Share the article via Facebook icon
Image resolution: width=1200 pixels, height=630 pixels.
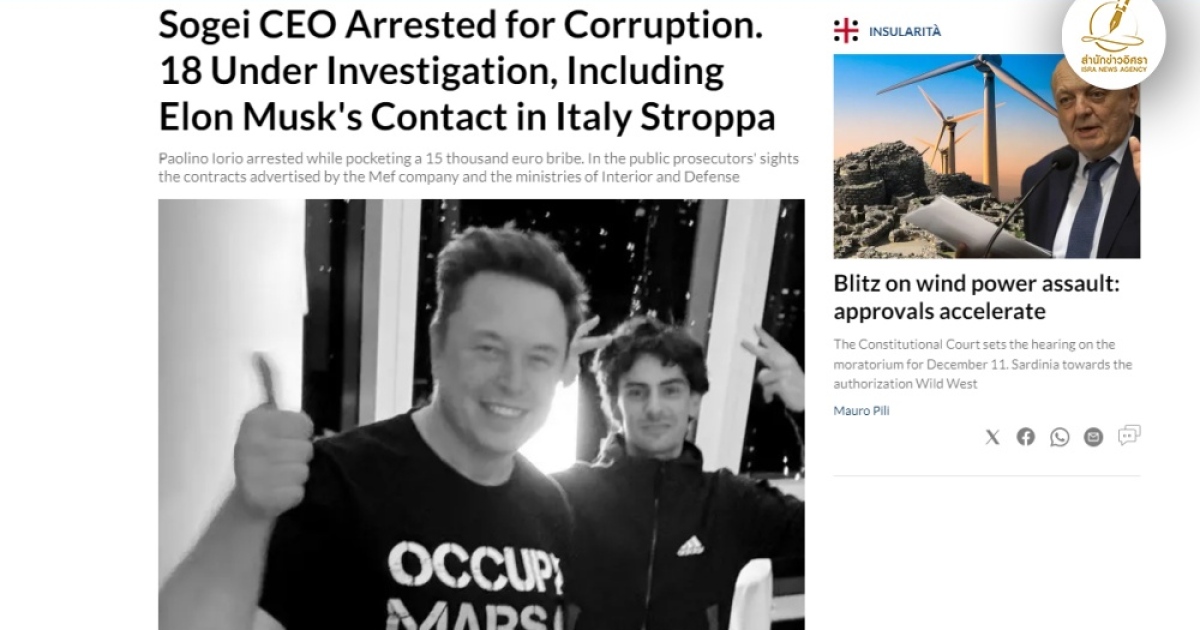(1026, 437)
